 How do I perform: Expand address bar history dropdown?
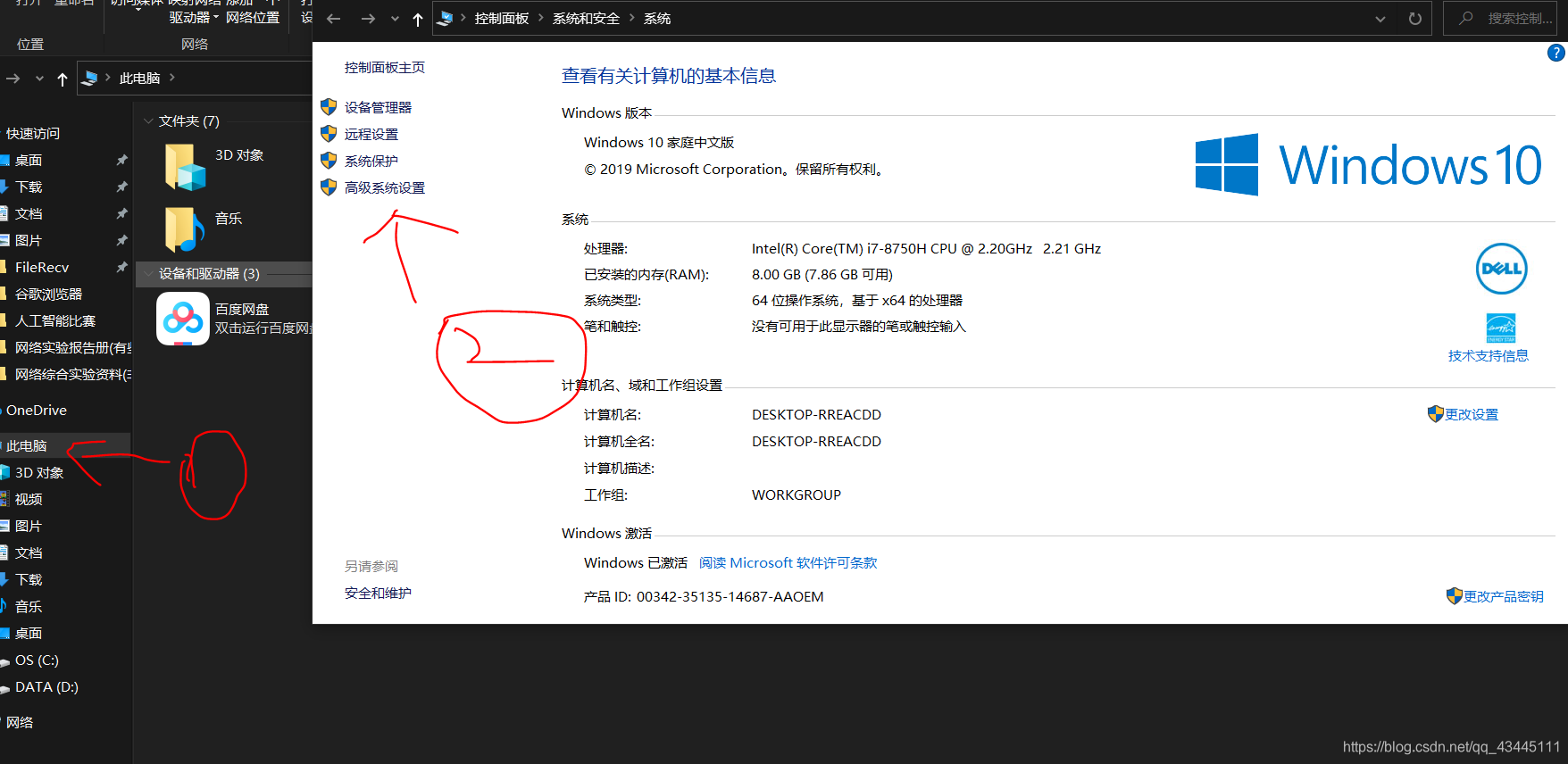point(1380,18)
